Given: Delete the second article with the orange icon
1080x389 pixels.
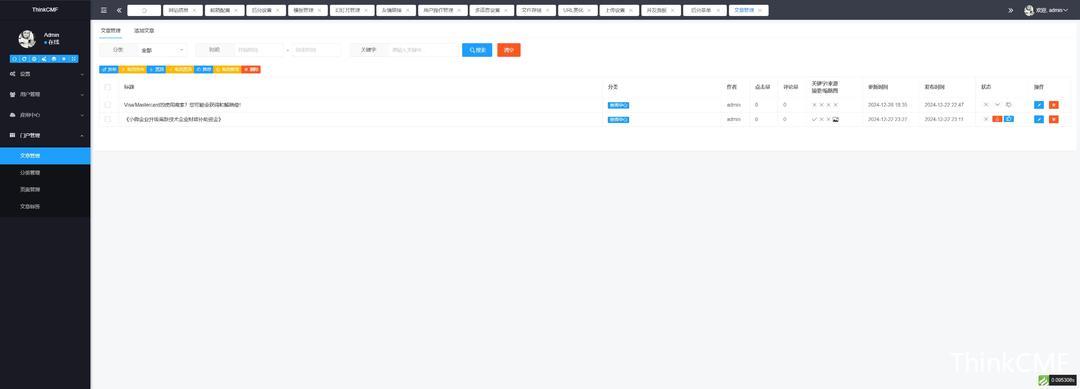Looking at the screenshot, I should tap(1053, 119).
